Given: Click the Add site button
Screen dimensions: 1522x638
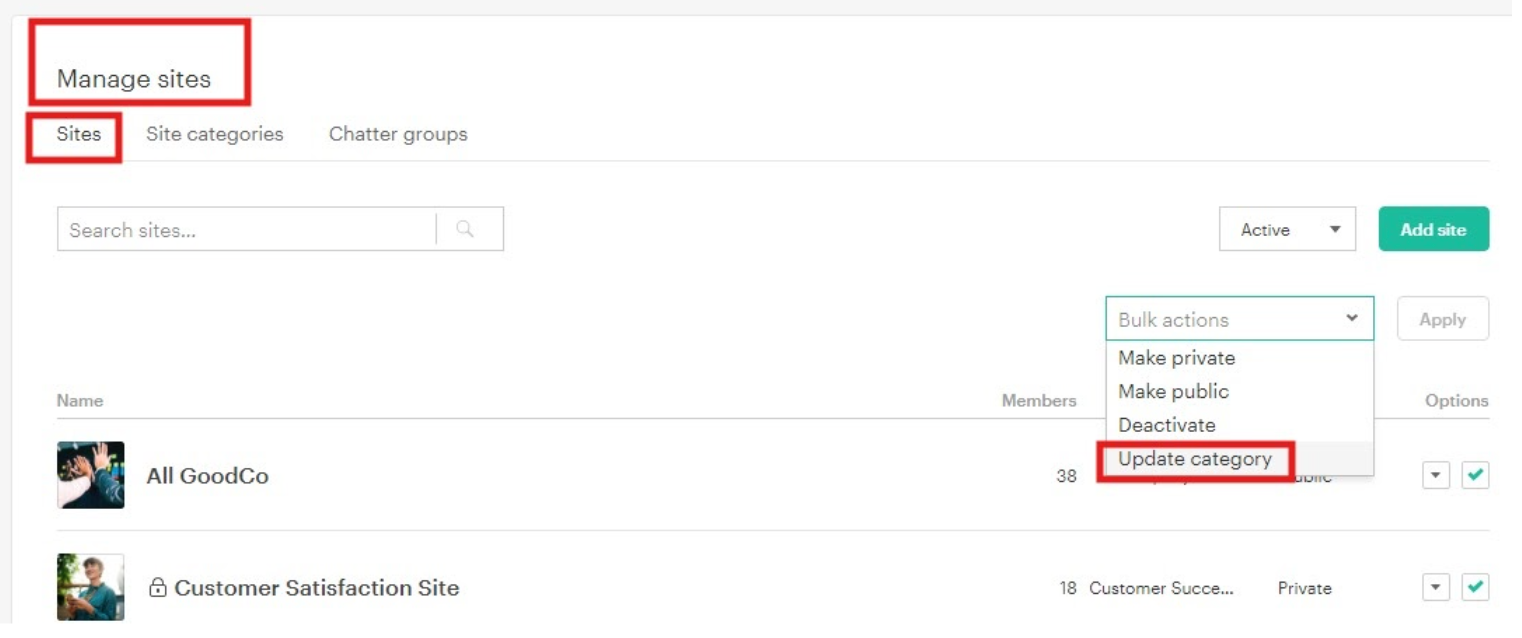Looking at the screenshot, I should (1434, 229).
